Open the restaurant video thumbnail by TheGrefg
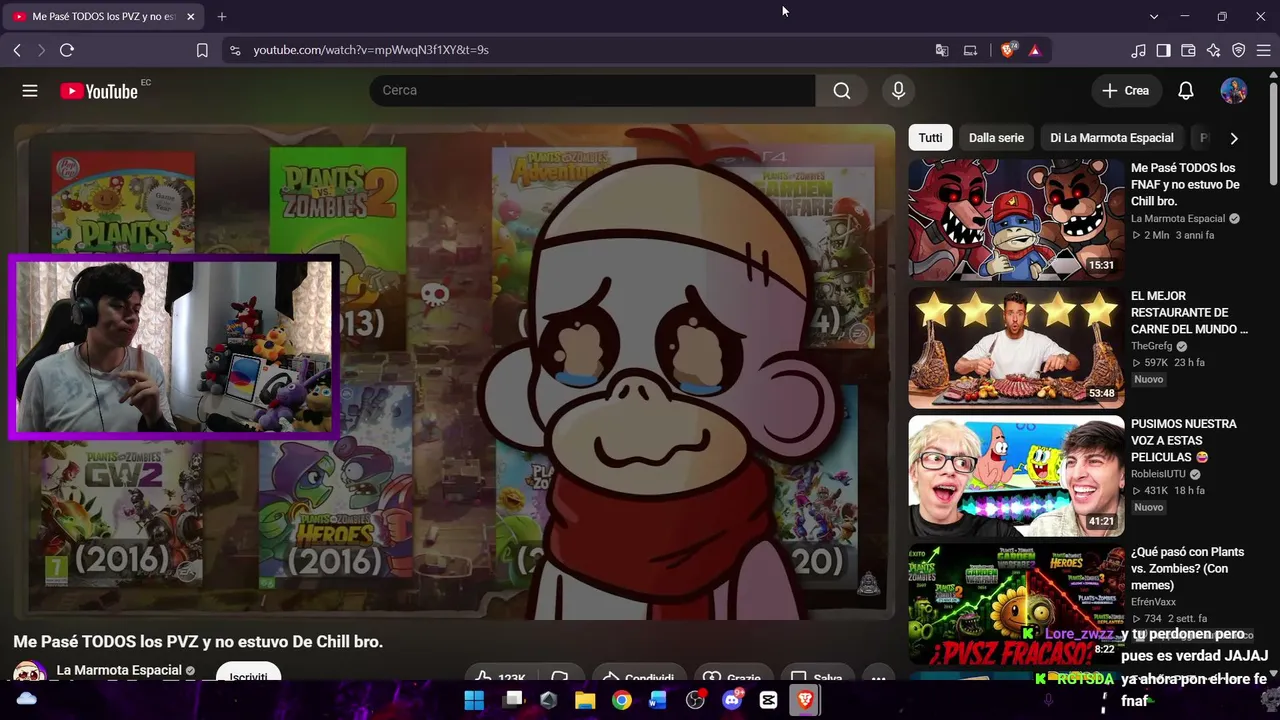 click(1016, 348)
